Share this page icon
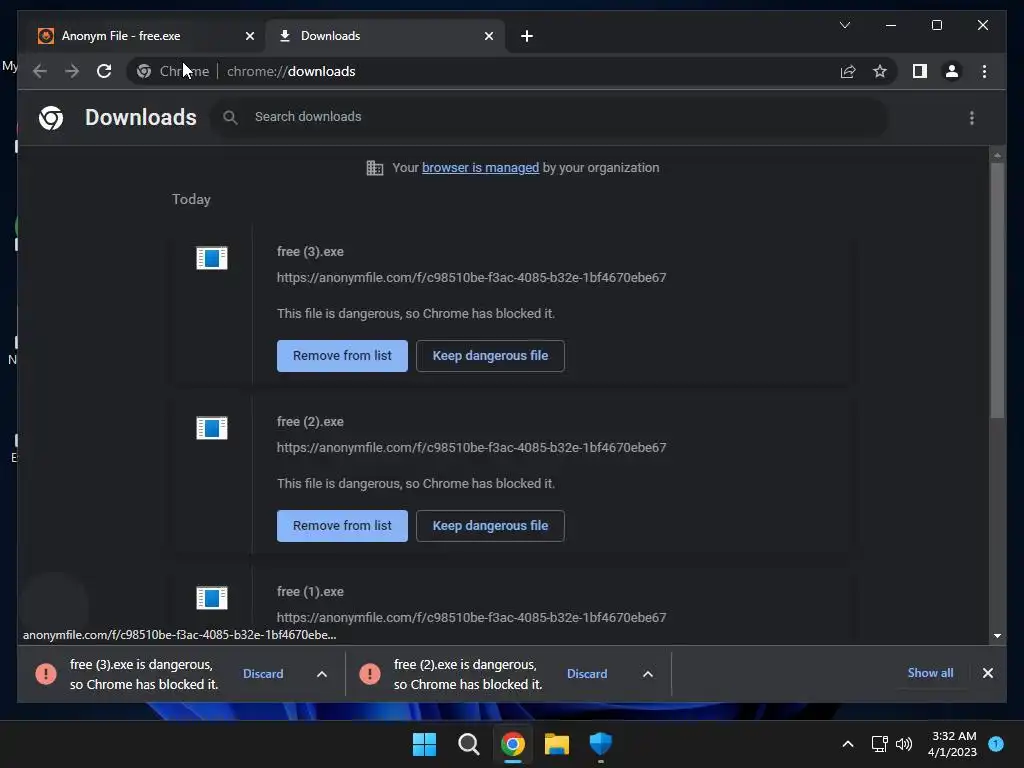Image resolution: width=1024 pixels, height=768 pixels. [848, 71]
